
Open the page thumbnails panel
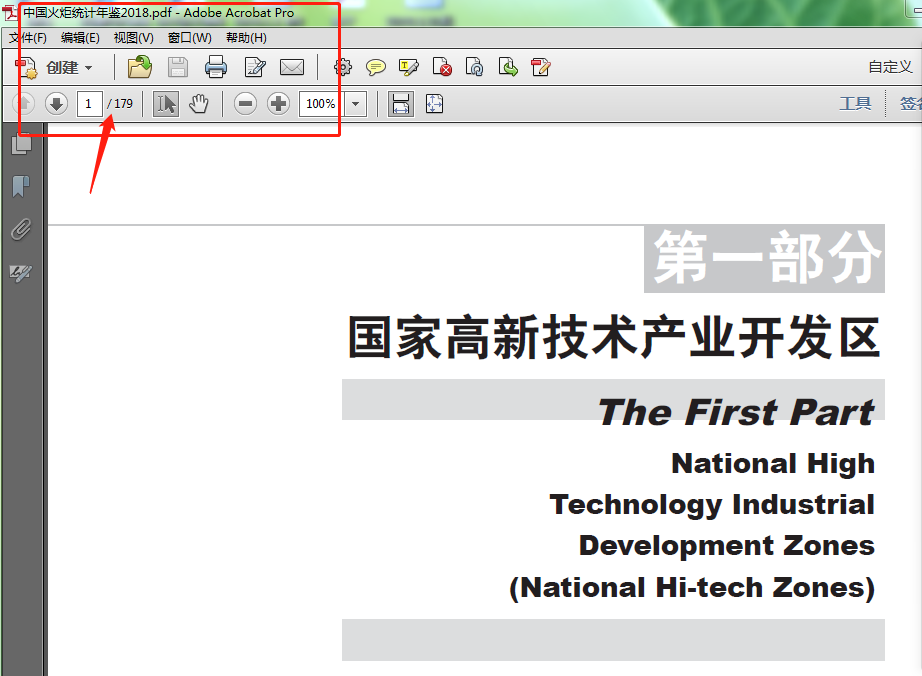[x=21, y=144]
